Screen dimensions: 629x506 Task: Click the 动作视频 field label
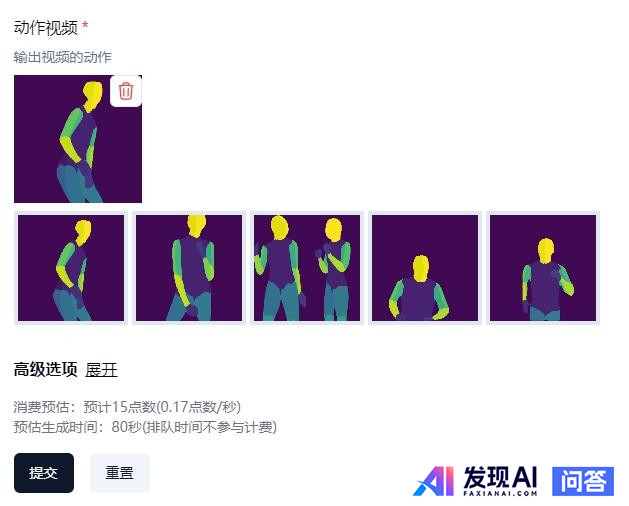45,28
